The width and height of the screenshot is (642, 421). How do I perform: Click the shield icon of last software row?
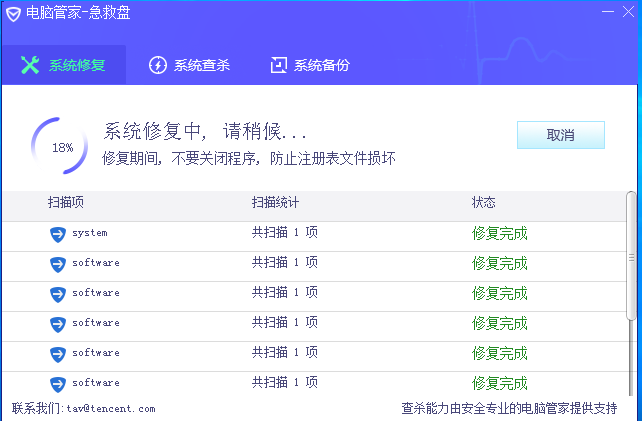click(x=57, y=384)
